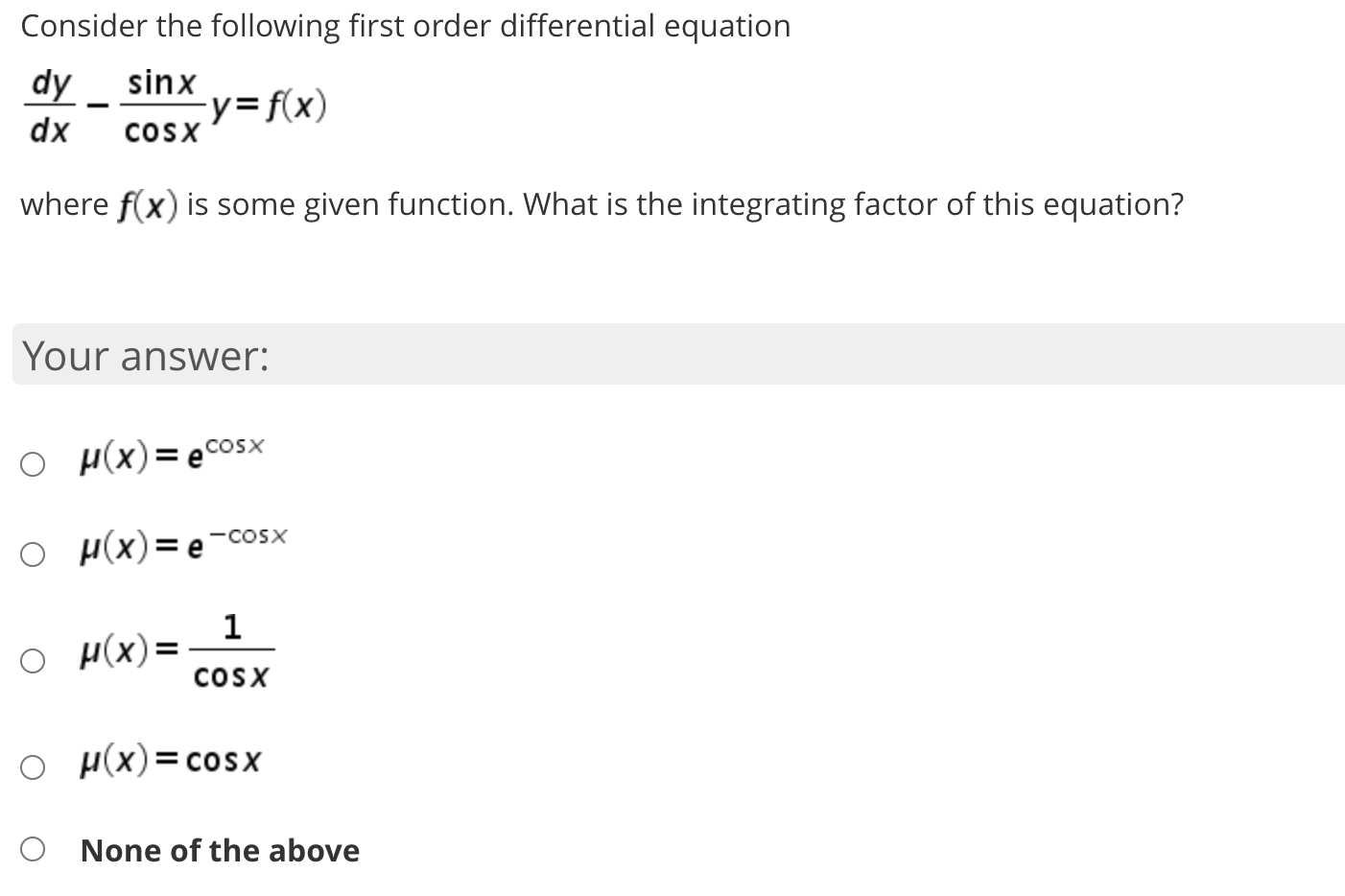Click the sentence mentioning integrating factor
1345x896 pixels.
click(x=602, y=204)
